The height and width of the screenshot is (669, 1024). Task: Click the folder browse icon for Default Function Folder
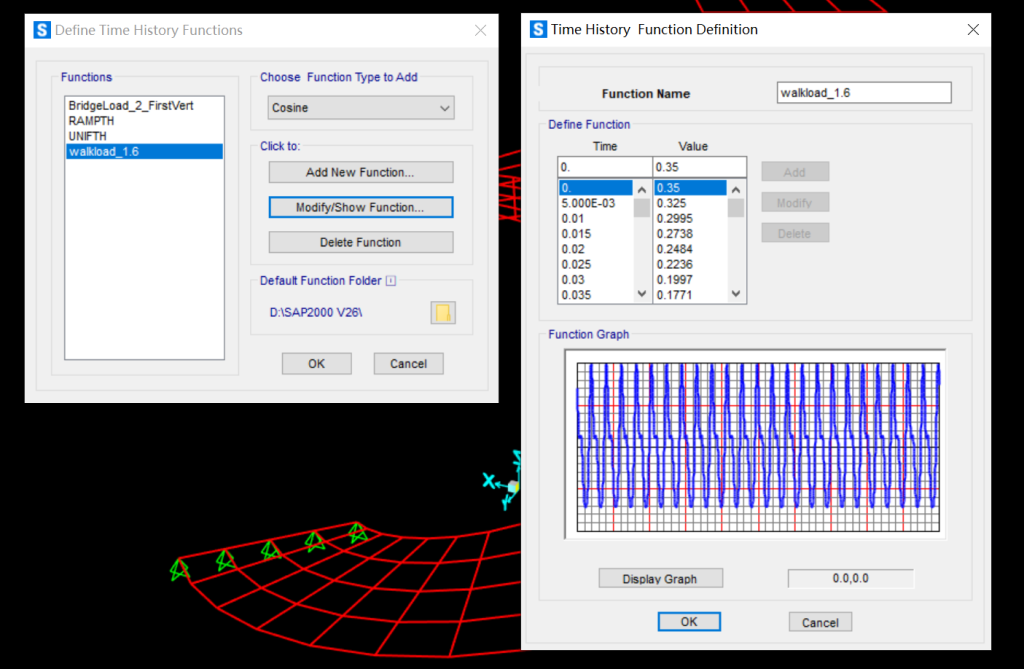pyautogui.click(x=443, y=313)
